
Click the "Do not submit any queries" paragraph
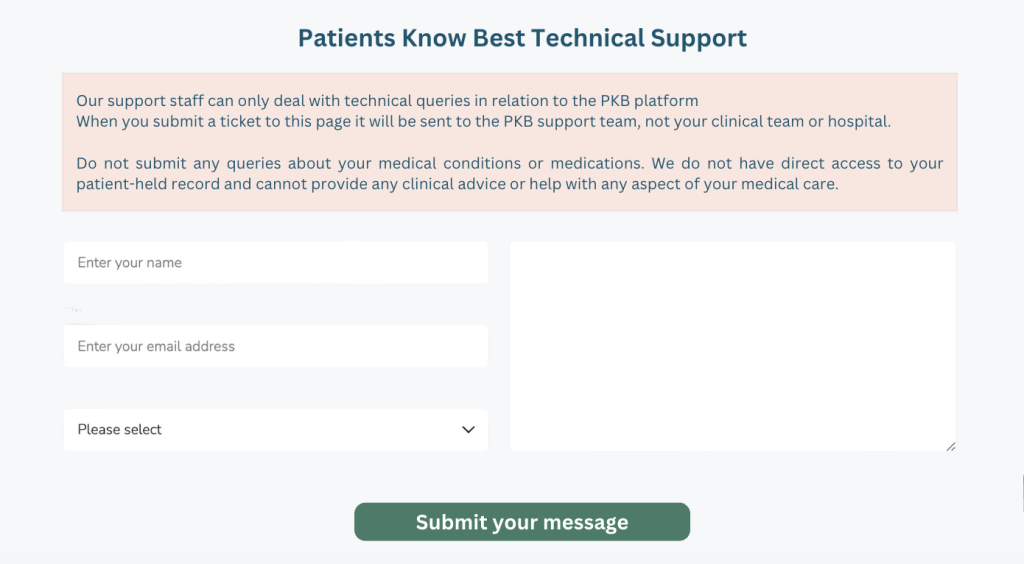509,163
